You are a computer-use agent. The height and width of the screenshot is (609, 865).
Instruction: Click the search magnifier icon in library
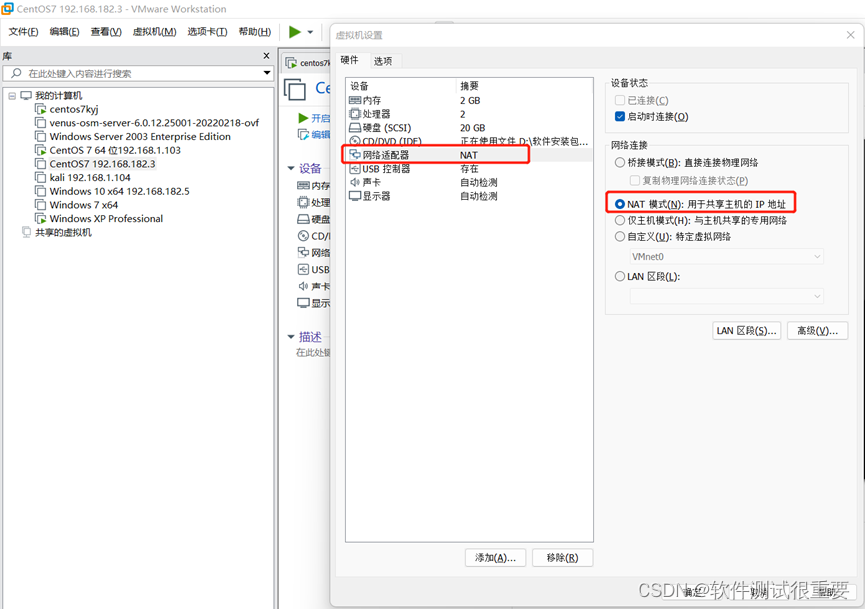click(17, 73)
